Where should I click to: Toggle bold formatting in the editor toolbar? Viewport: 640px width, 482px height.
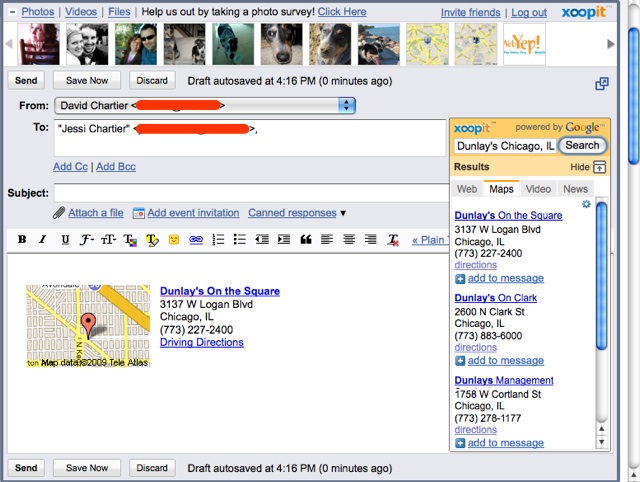[x=22, y=240]
